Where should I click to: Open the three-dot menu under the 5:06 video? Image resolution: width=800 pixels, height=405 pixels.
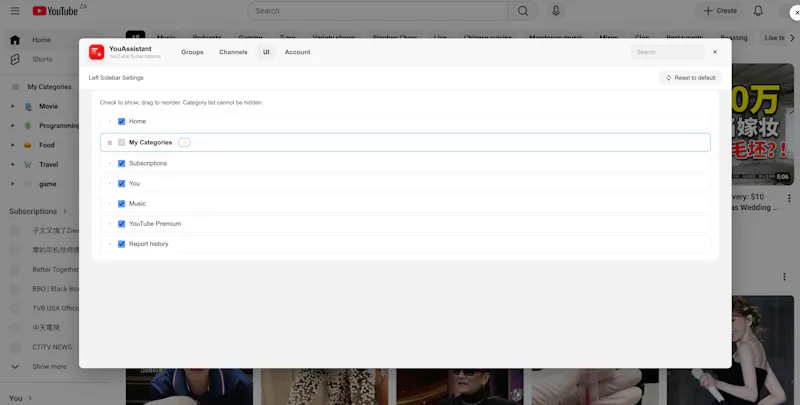coord(789,198)
